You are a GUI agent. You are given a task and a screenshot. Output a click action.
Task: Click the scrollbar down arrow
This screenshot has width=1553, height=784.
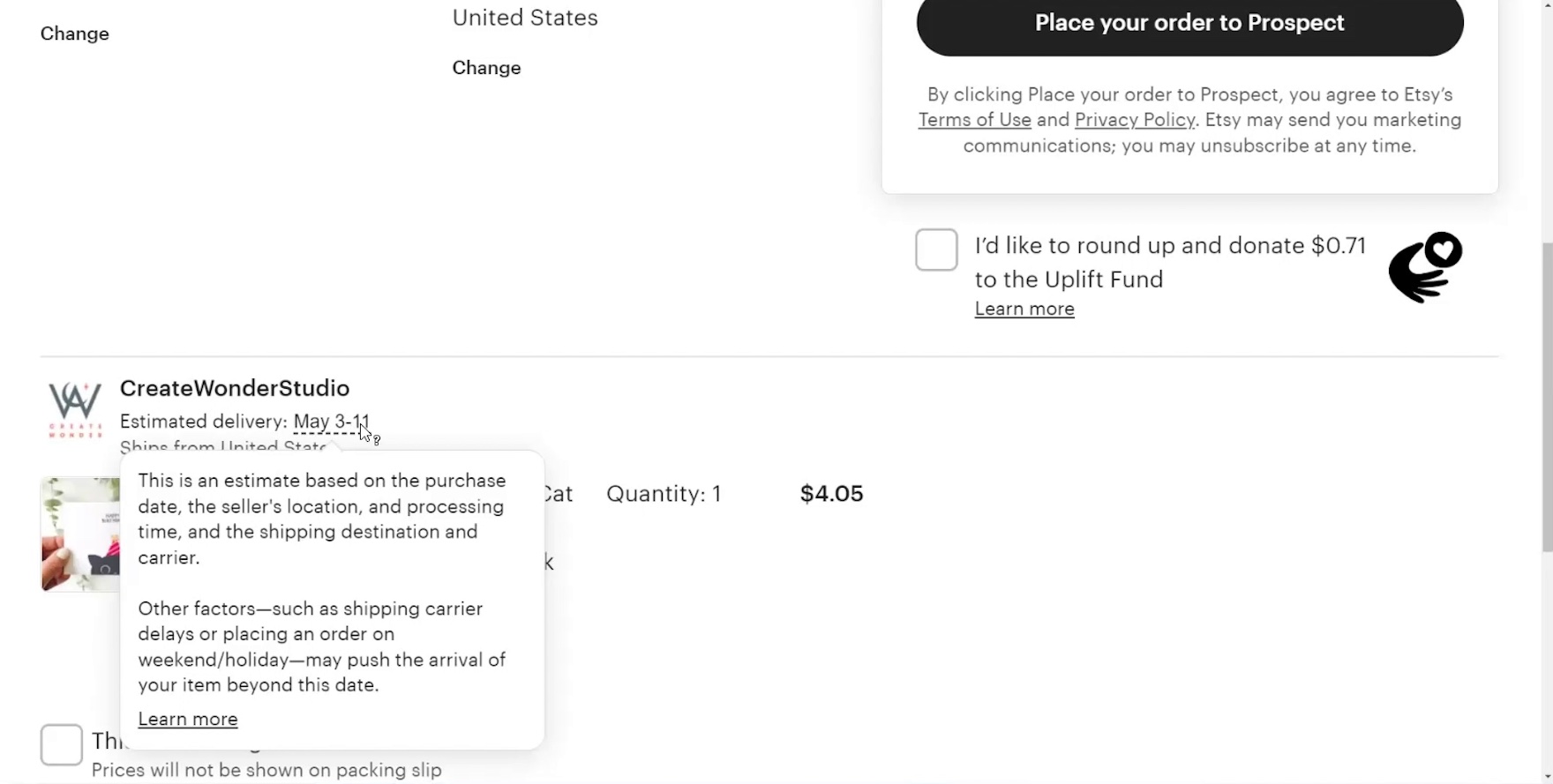click(1546, 777)
